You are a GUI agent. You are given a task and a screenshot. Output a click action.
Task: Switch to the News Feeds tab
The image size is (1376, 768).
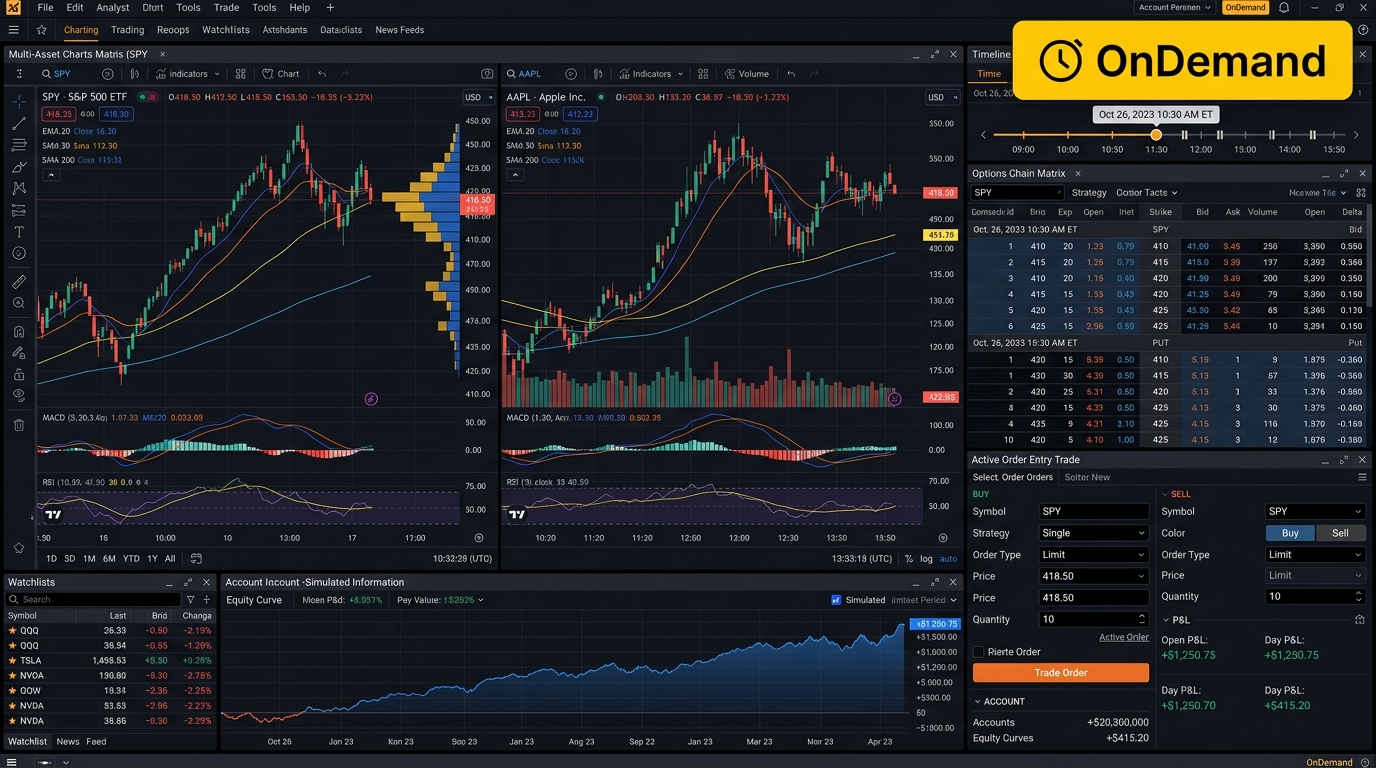[x=400, y=30]
